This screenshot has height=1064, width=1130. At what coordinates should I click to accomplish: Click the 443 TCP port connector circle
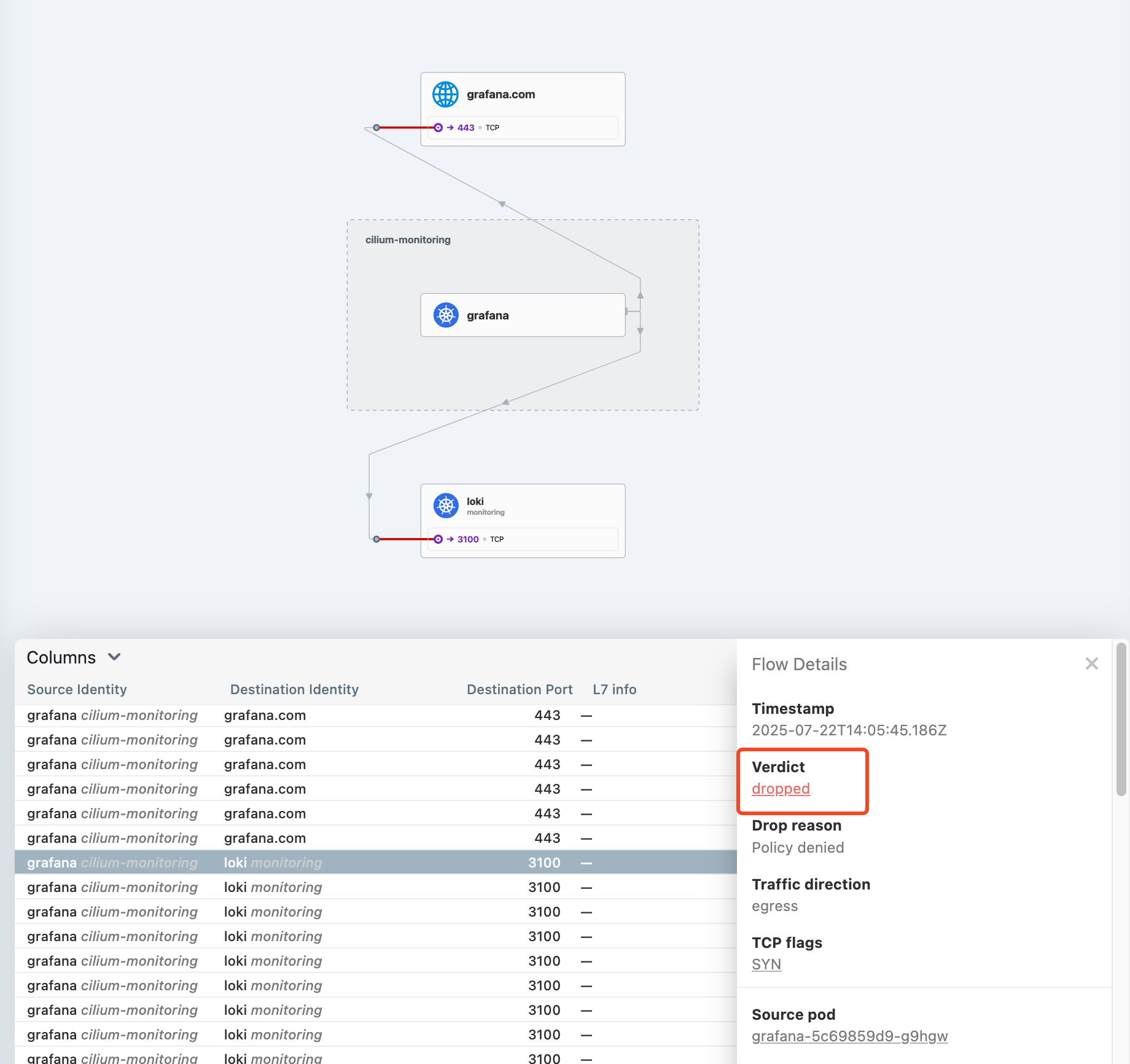click(x=438, y=128)
